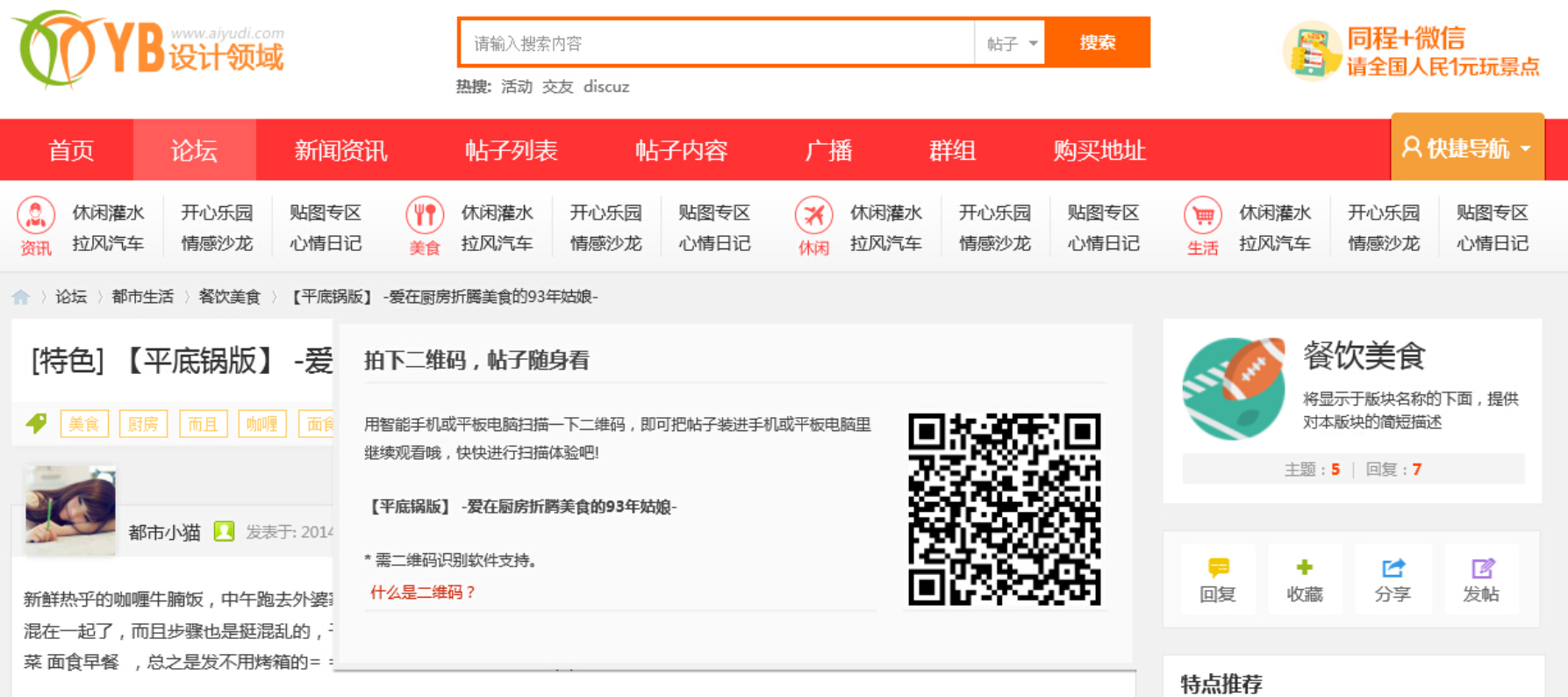Click the 餐饮美食 football forum icon

(1234, 388)
